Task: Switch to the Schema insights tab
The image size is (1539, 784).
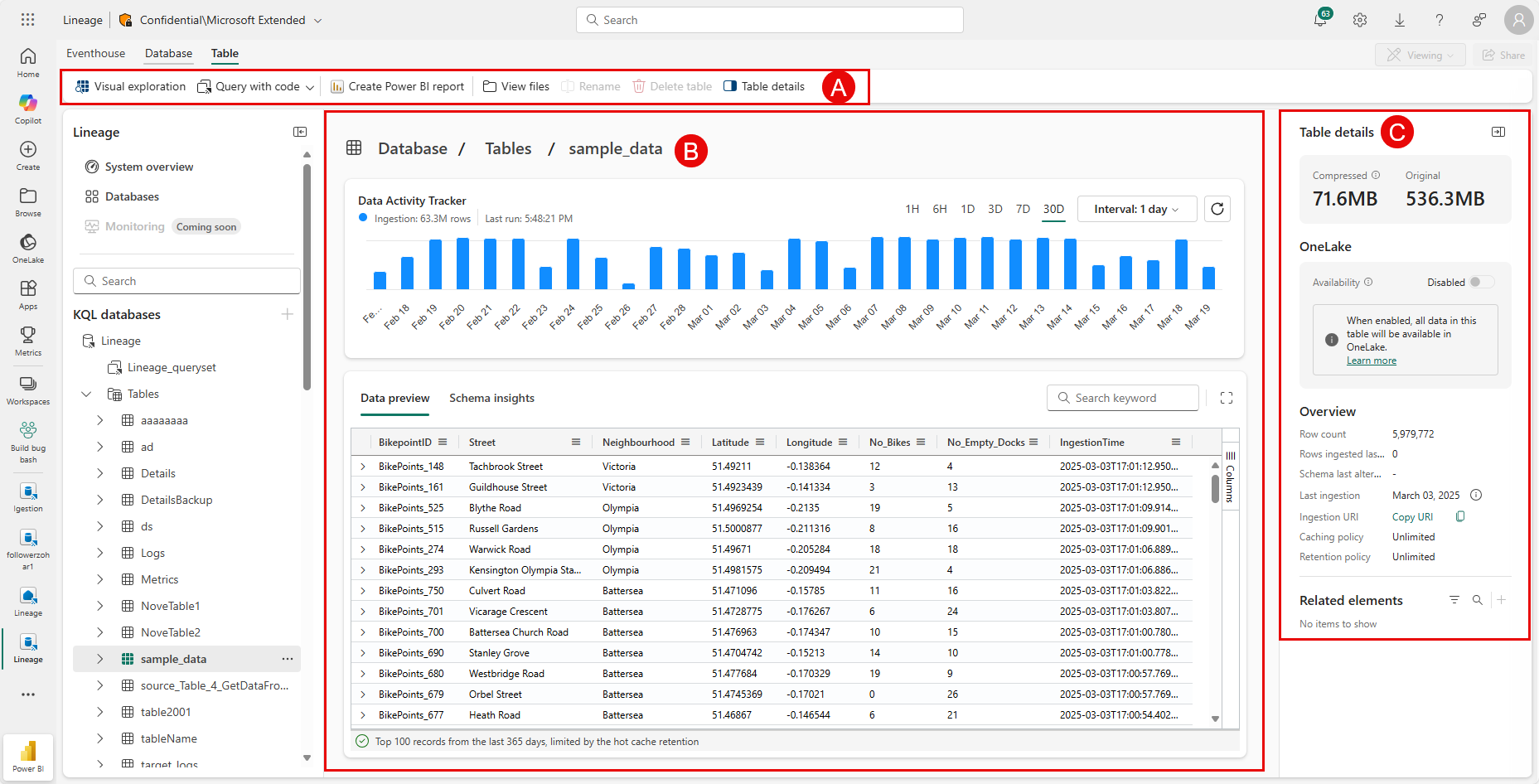Action: 491,399
